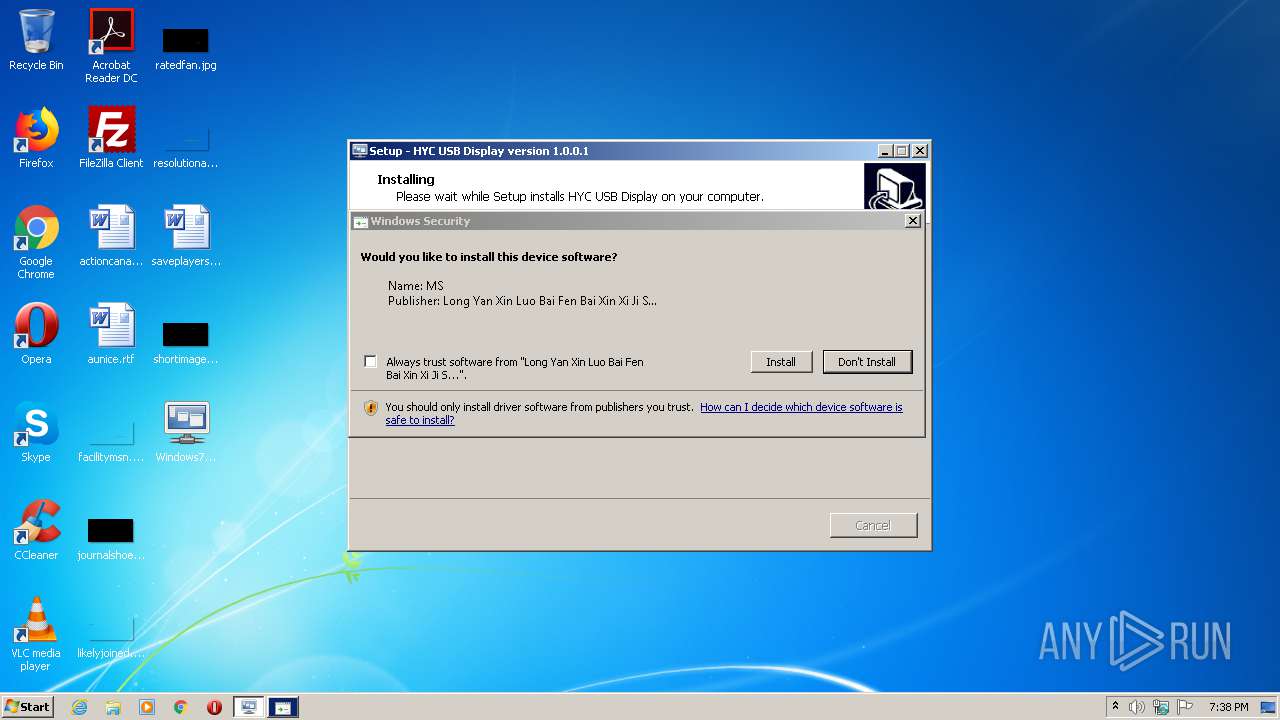Open the Opera desktop shortcut
This screenshot has height=720, width=1280.
tap(36, 334)
